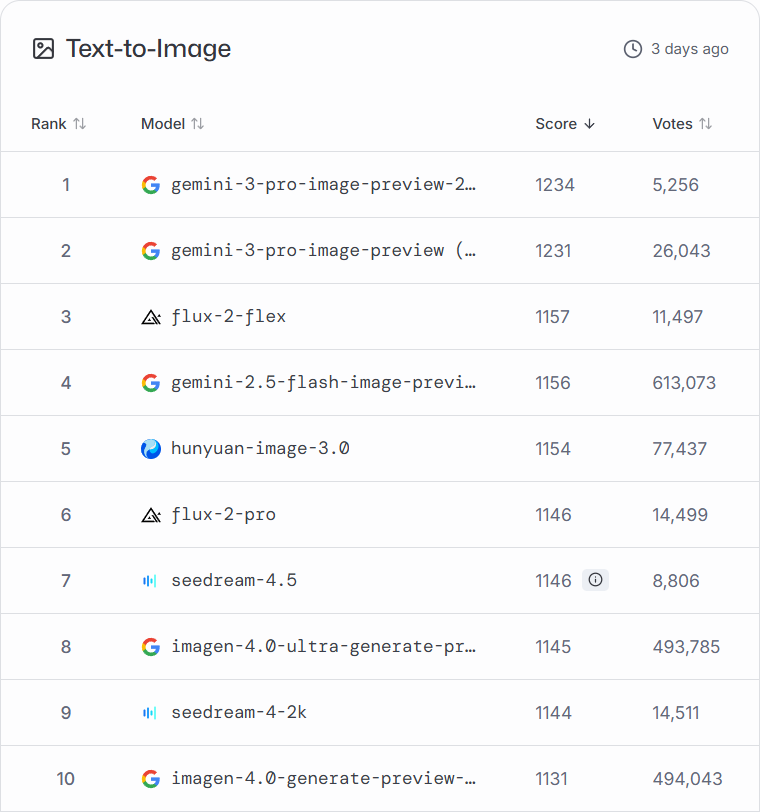
Task: Click the Flux logo beside flux-2-pro
Action: click(x=151, y=515)
